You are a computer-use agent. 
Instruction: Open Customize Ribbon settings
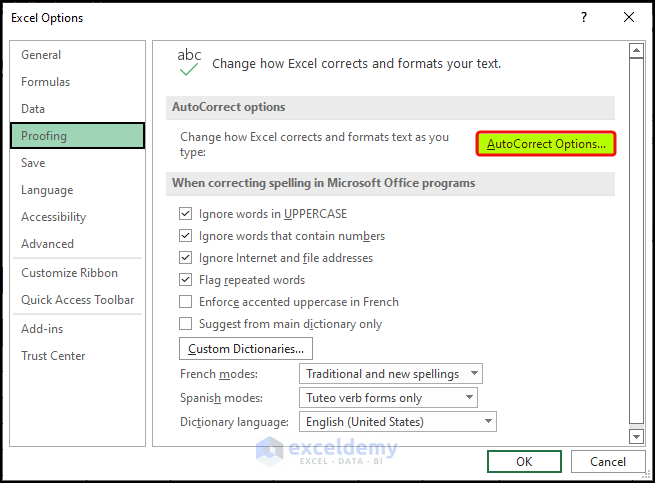[77, 273]
